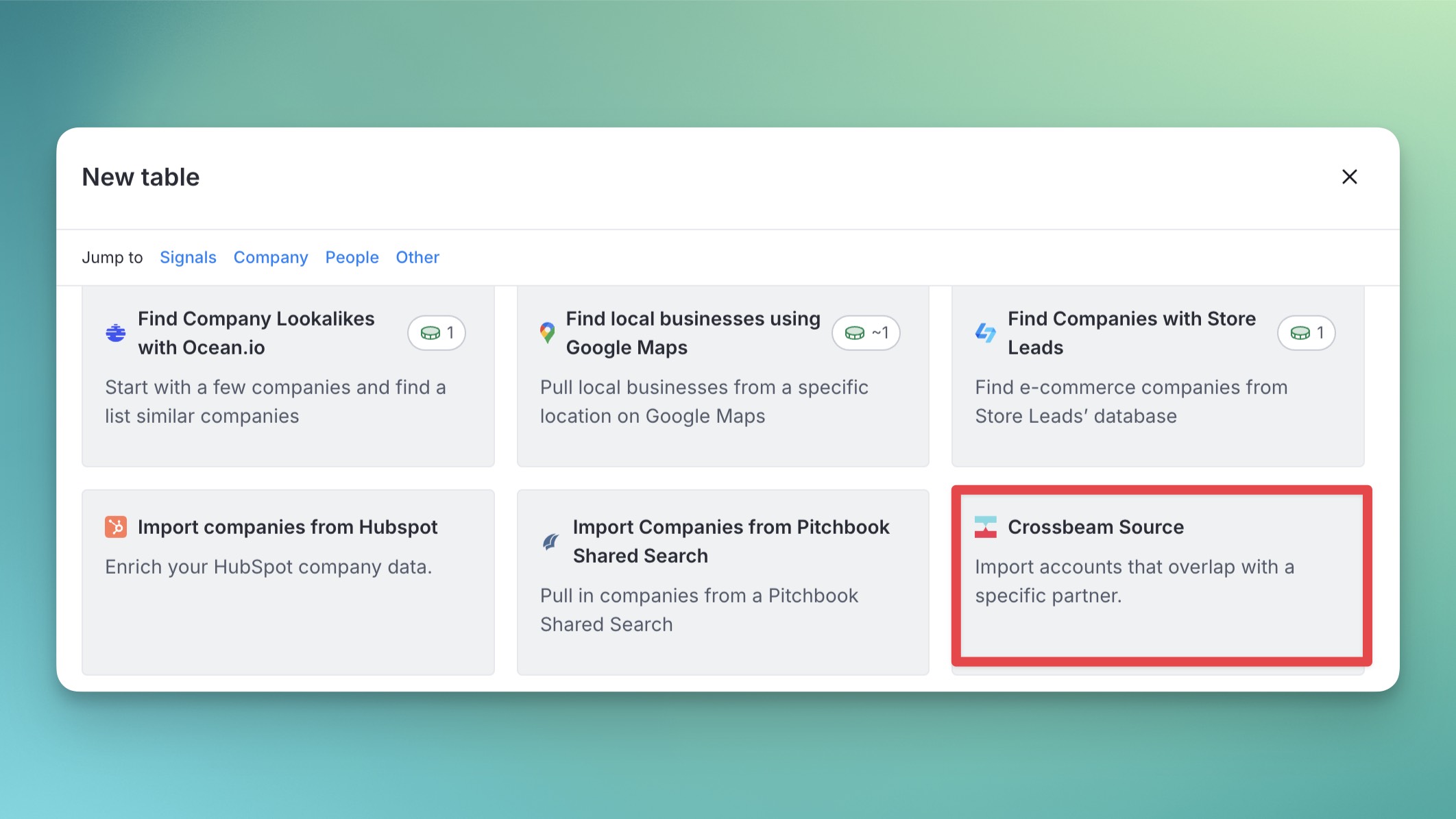Click the Google Maps ~1 credit badge
Viewport: 1456px width, 819px height.
click(x=866, y=333)
